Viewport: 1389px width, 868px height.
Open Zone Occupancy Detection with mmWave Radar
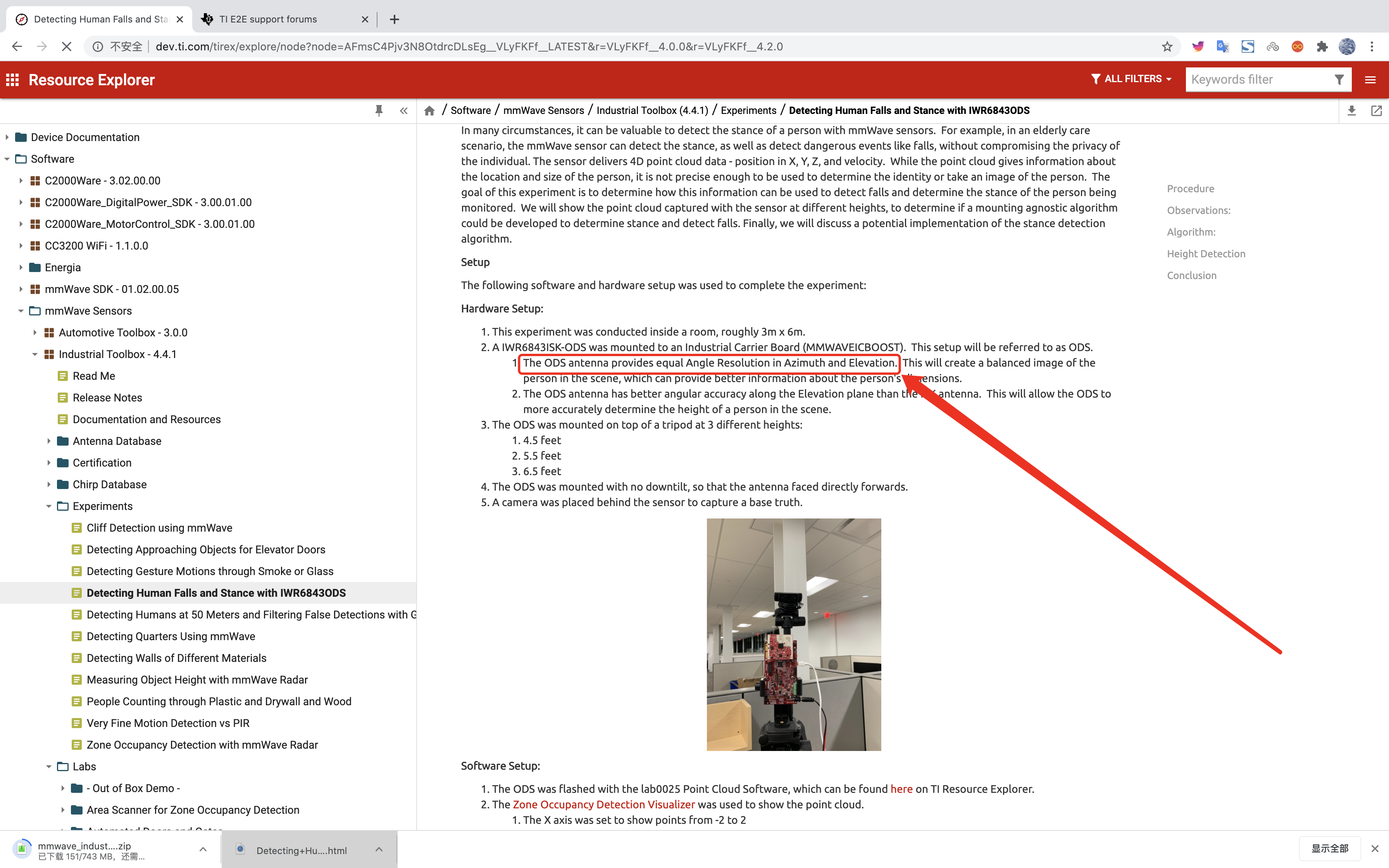click(x=202, y=745)
